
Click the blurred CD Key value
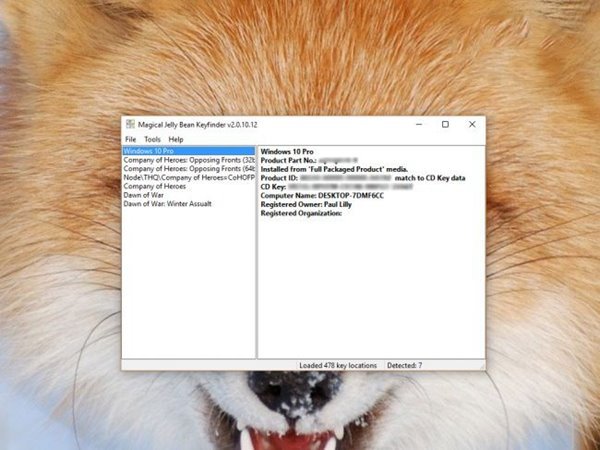[x=350, y=187]
